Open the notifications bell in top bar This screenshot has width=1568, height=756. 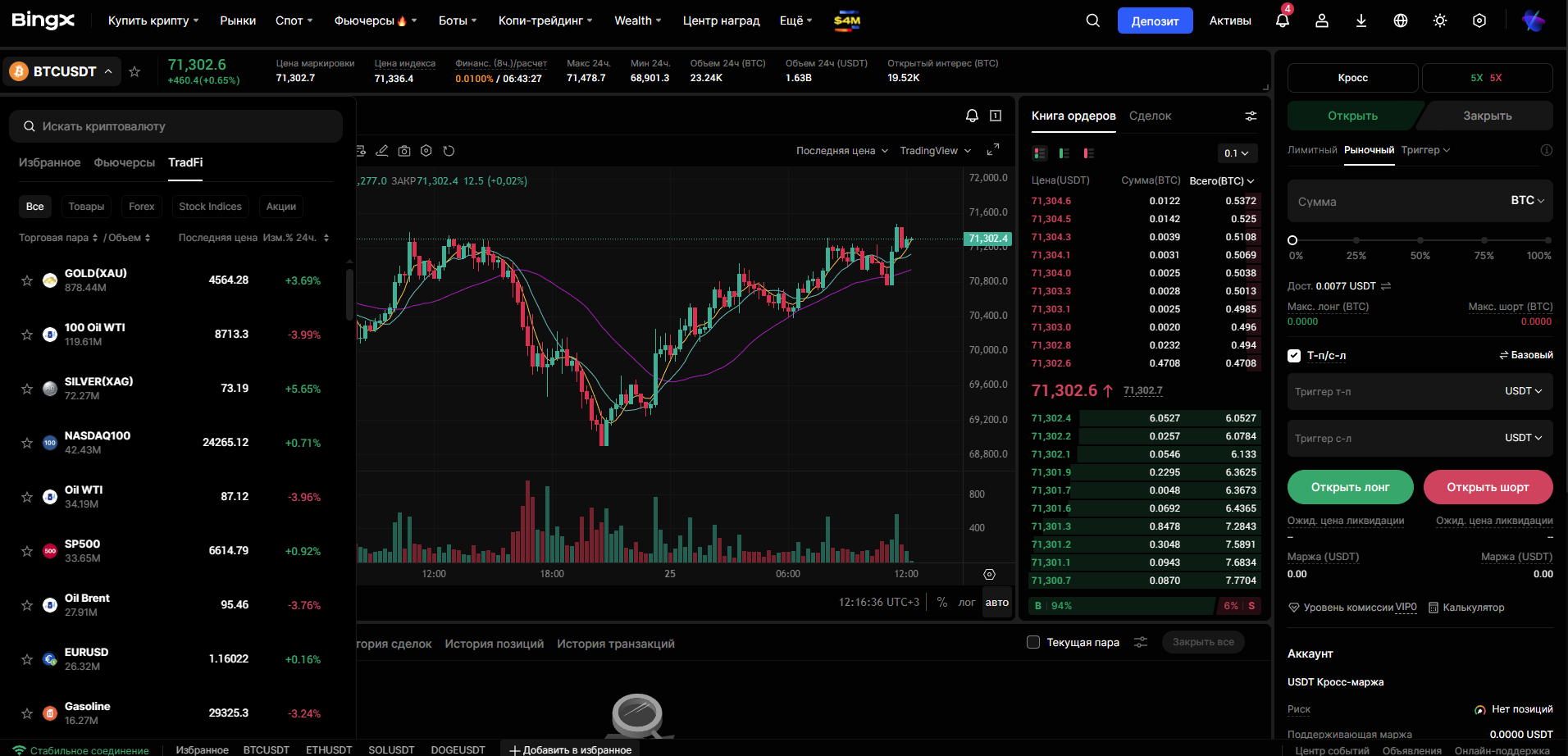pos(1283,20)
